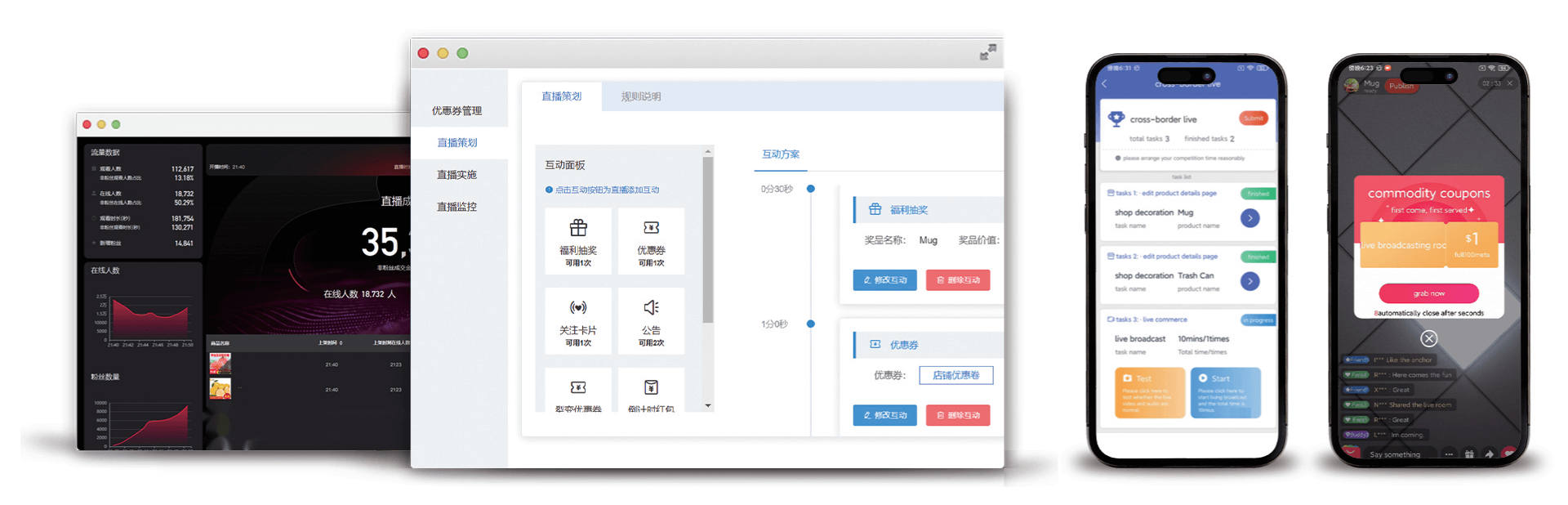
Task: Choose the 公告 announcement speaker icon
Action: [x=651, y=308]
